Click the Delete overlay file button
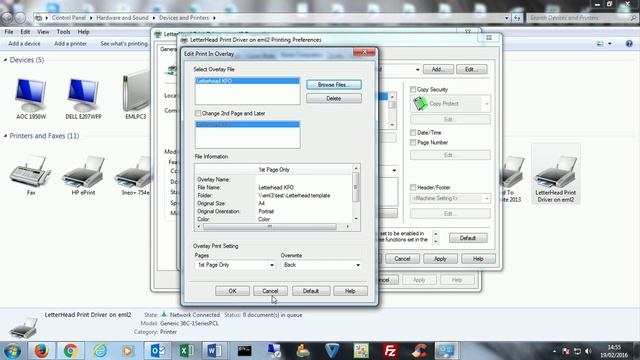Image resolution: width=640 pixels, height=360 pixels. (333, 98)
